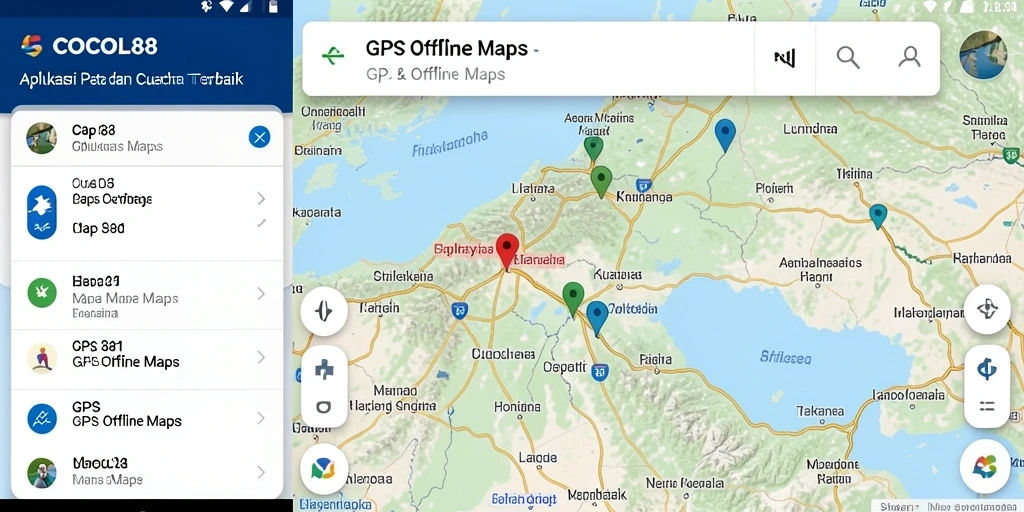Select the green pin below Kuaaaa
This screenshot has width=1024, height=512.
coord(573,299)
